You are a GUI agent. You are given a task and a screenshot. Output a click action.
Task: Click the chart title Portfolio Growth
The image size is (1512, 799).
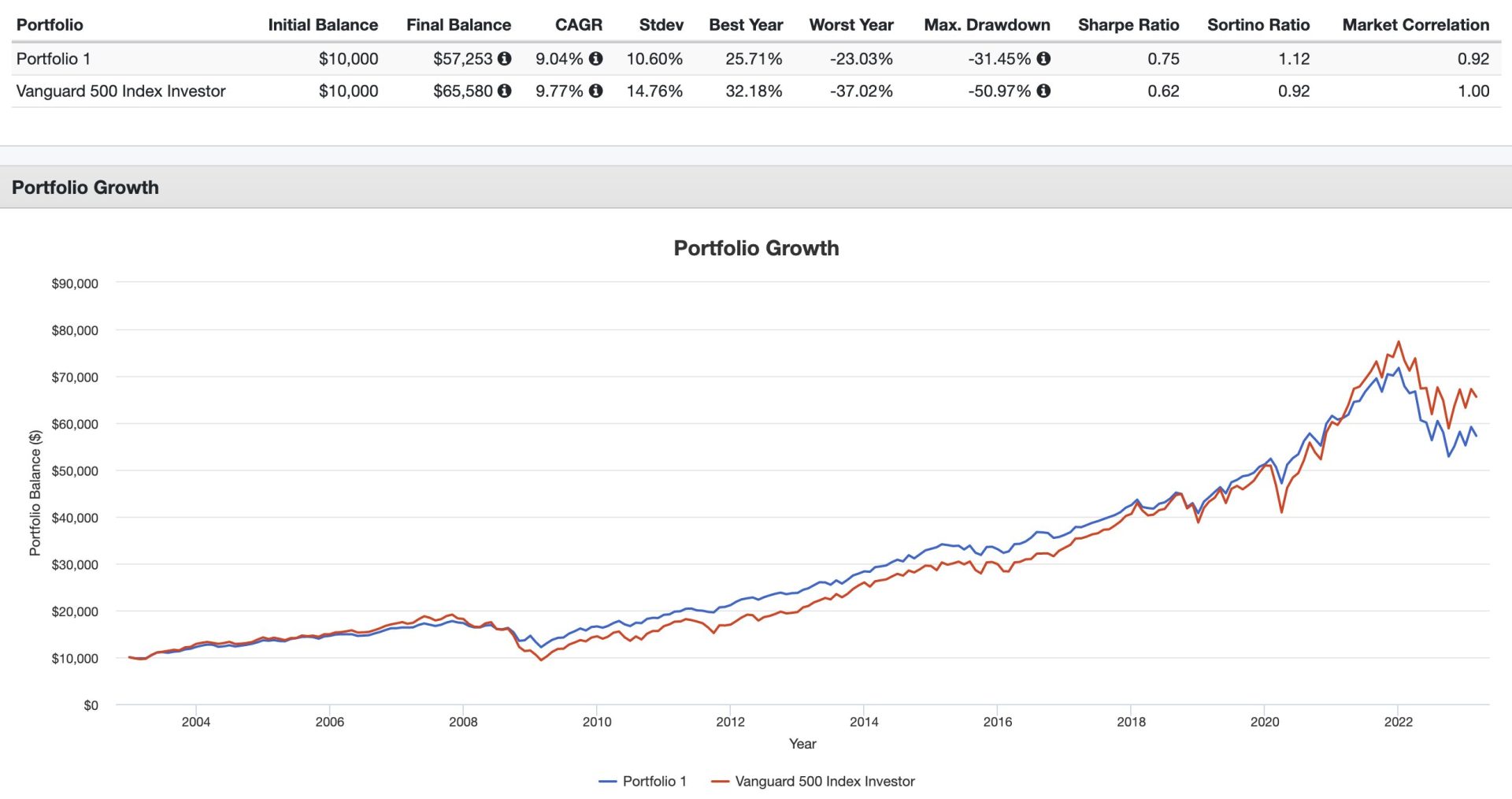pos(756,248)
